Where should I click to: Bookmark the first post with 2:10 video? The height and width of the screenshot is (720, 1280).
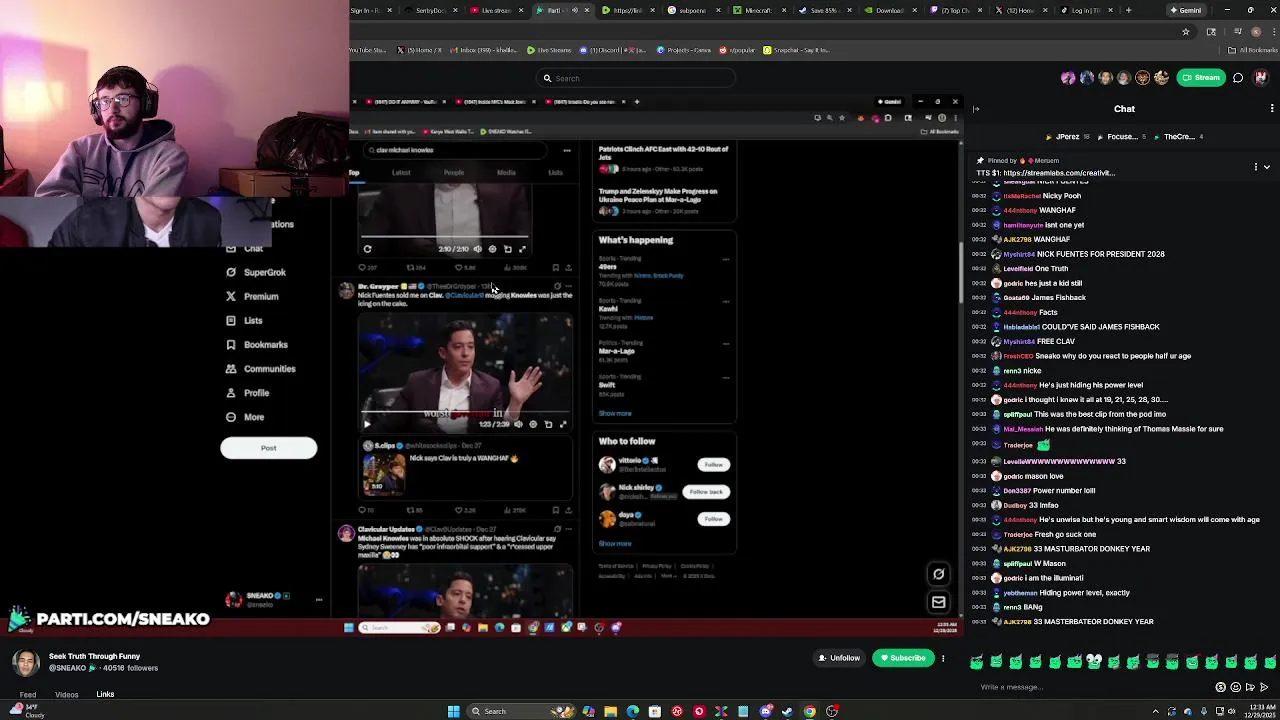[x=556, y=268]
